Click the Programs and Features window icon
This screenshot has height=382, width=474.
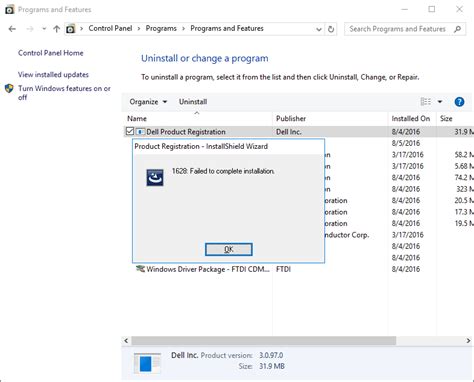point(10,10)
